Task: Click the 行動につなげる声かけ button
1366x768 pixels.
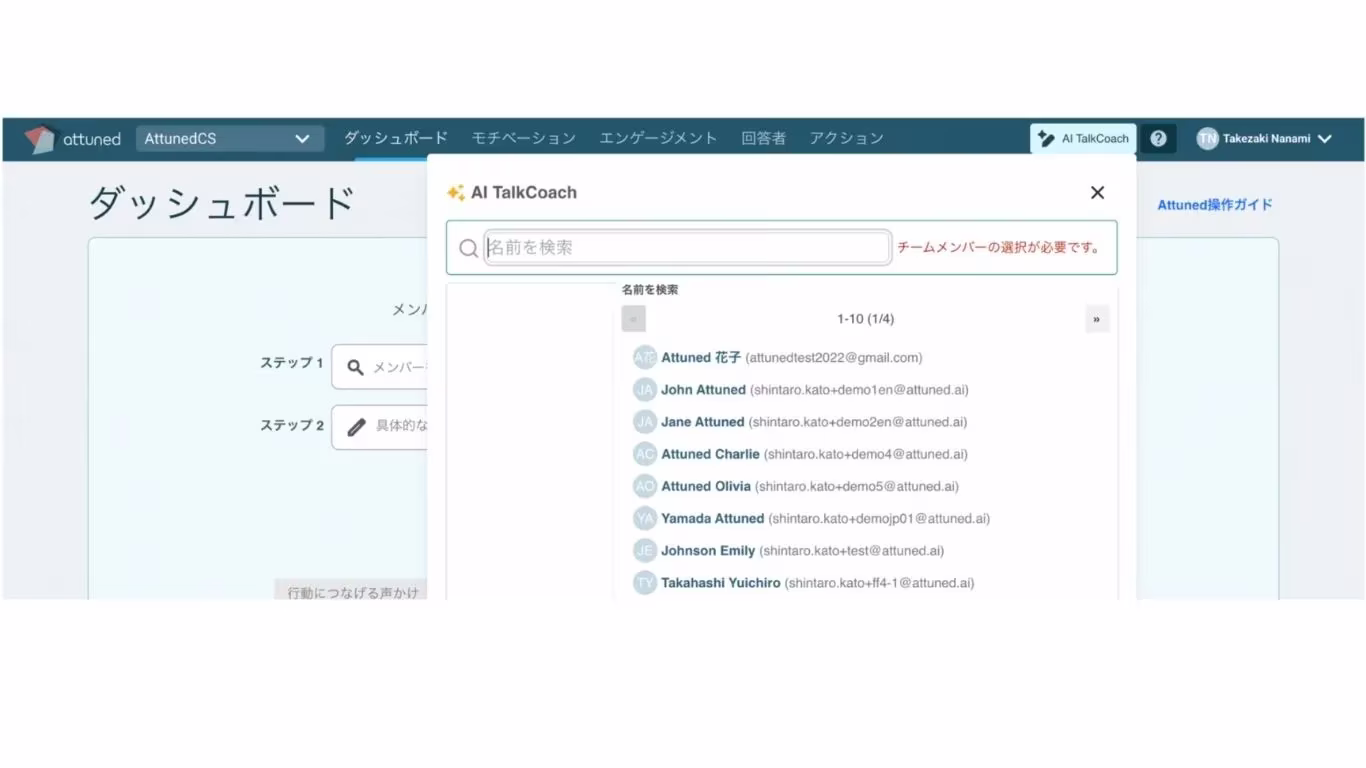Action: point(351,591)
